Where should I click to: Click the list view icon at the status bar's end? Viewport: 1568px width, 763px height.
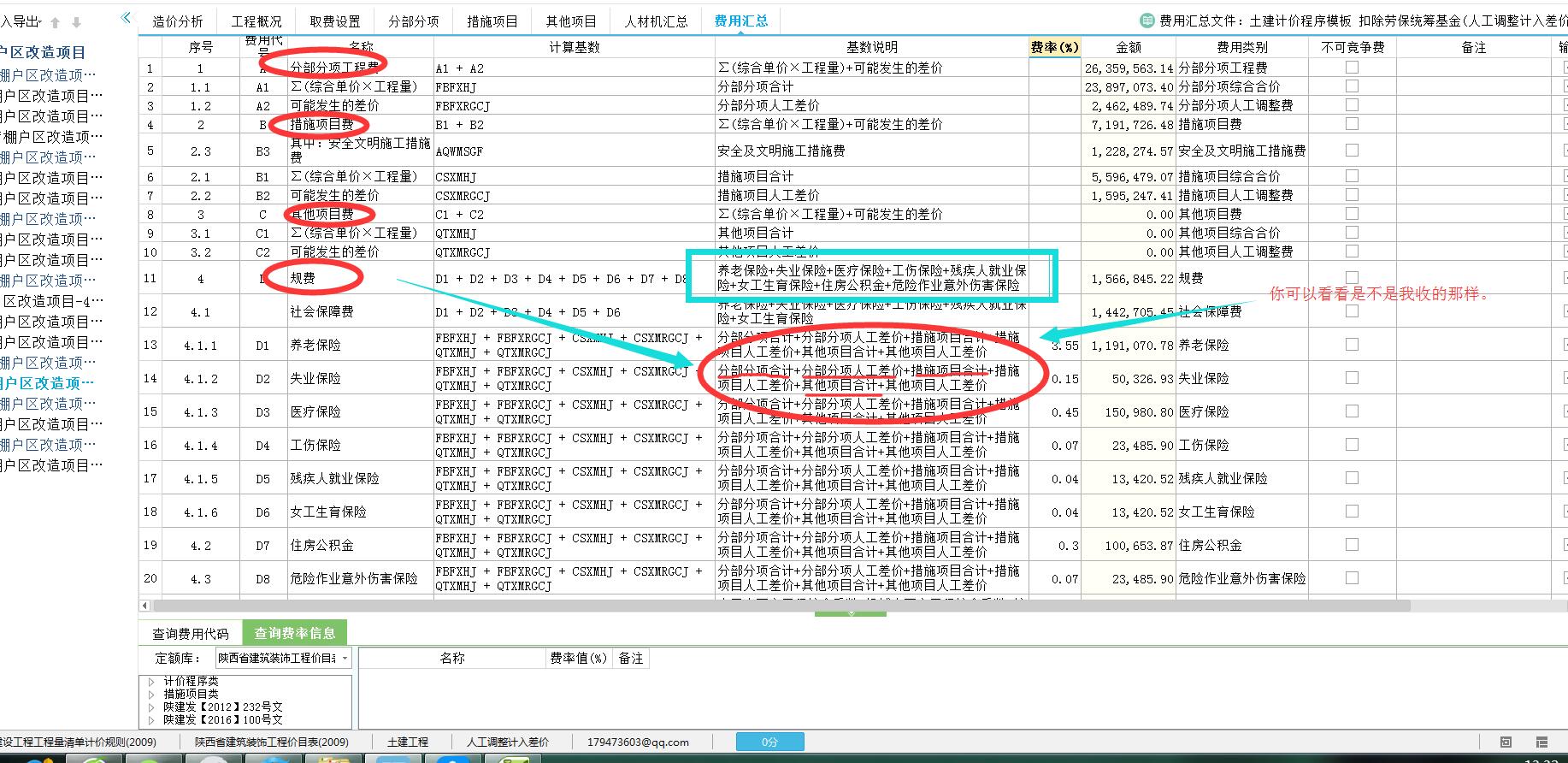1541,742
